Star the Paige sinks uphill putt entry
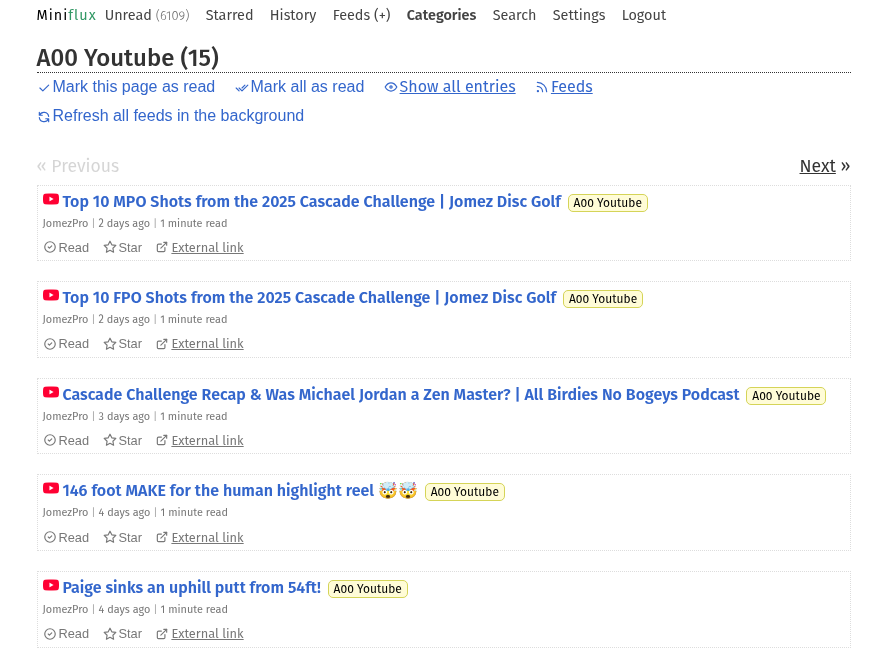Viewport: 876px width, 659px height. point(122,634)
